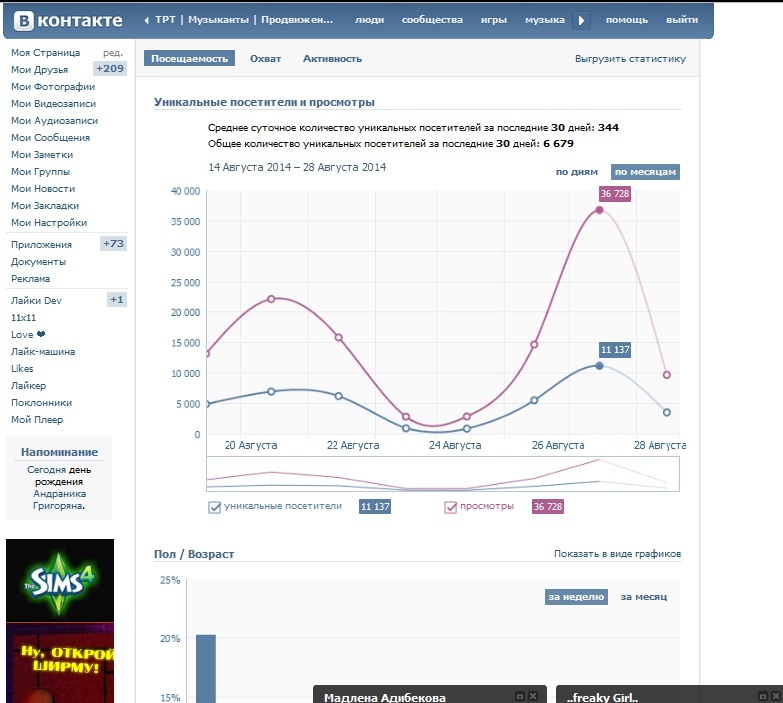Switch to the Охват tab

pyautogui.click(x=265, y=58)
